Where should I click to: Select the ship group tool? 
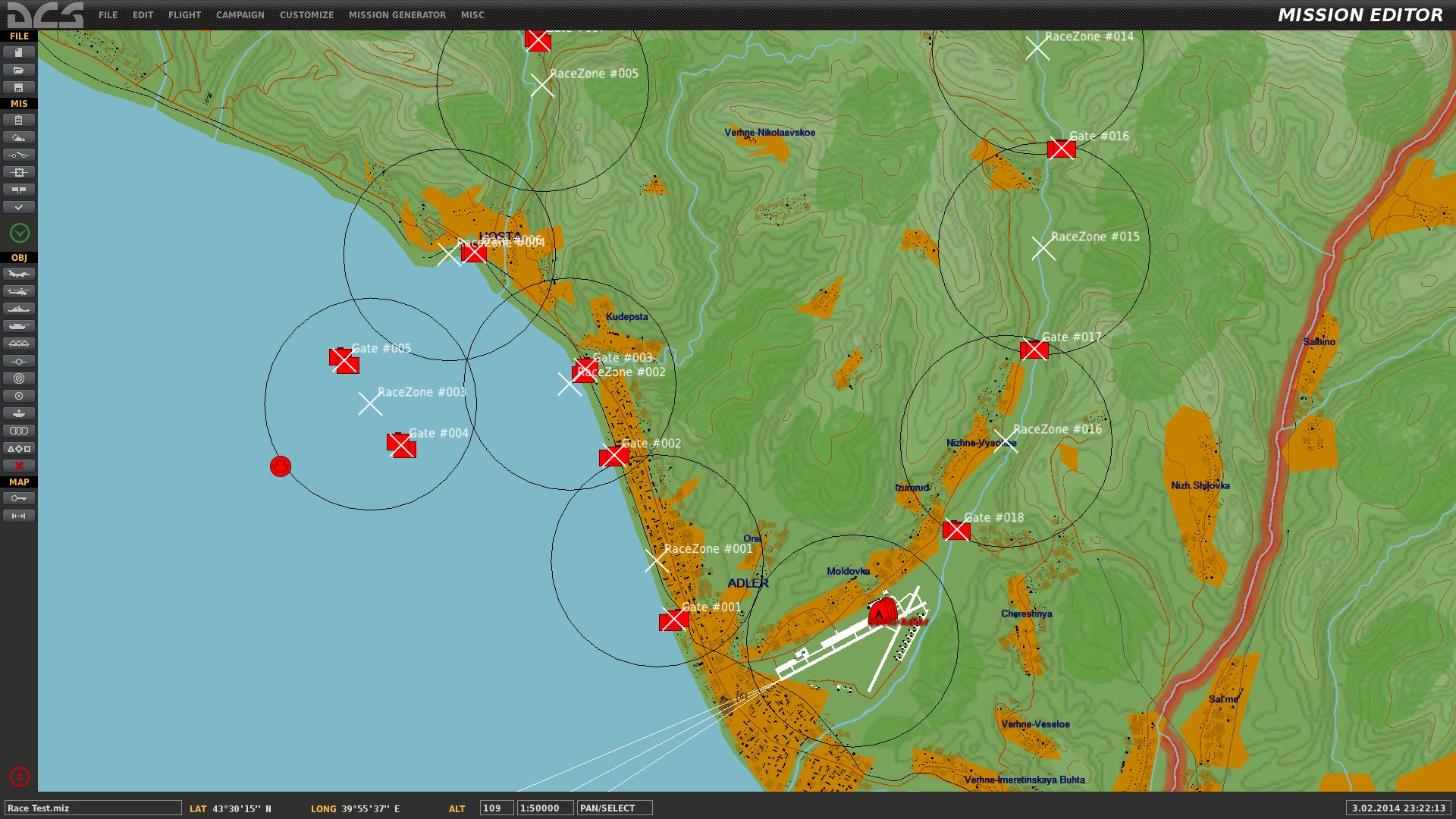[19, 309]
